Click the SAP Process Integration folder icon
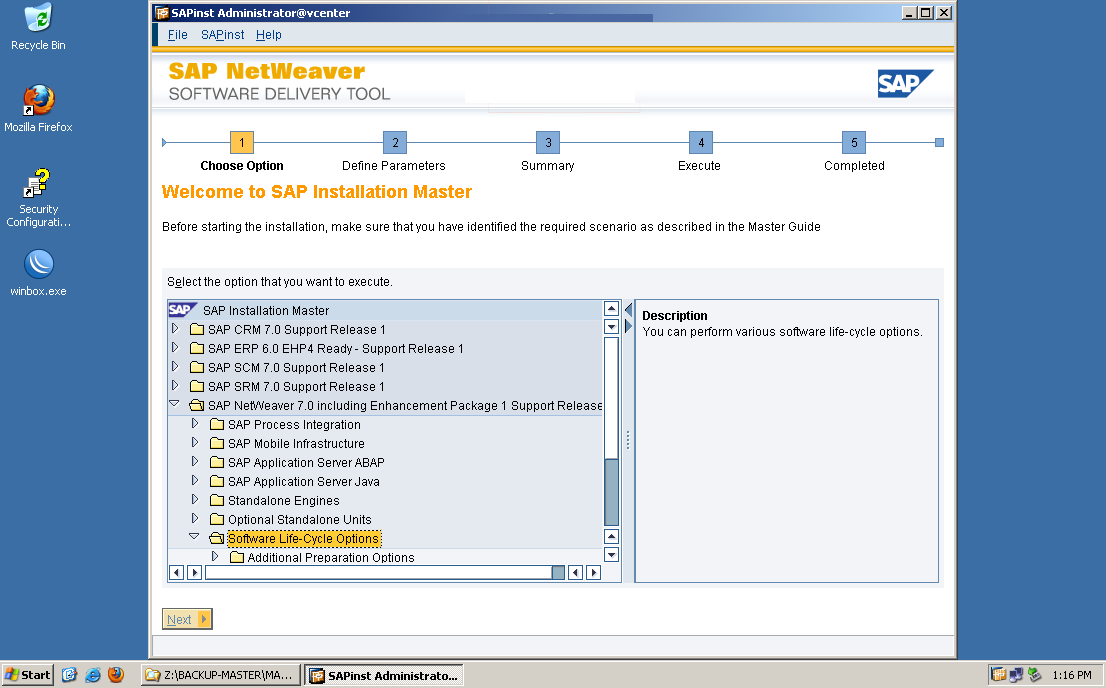The image size is (1106, 688). point(217,425)
